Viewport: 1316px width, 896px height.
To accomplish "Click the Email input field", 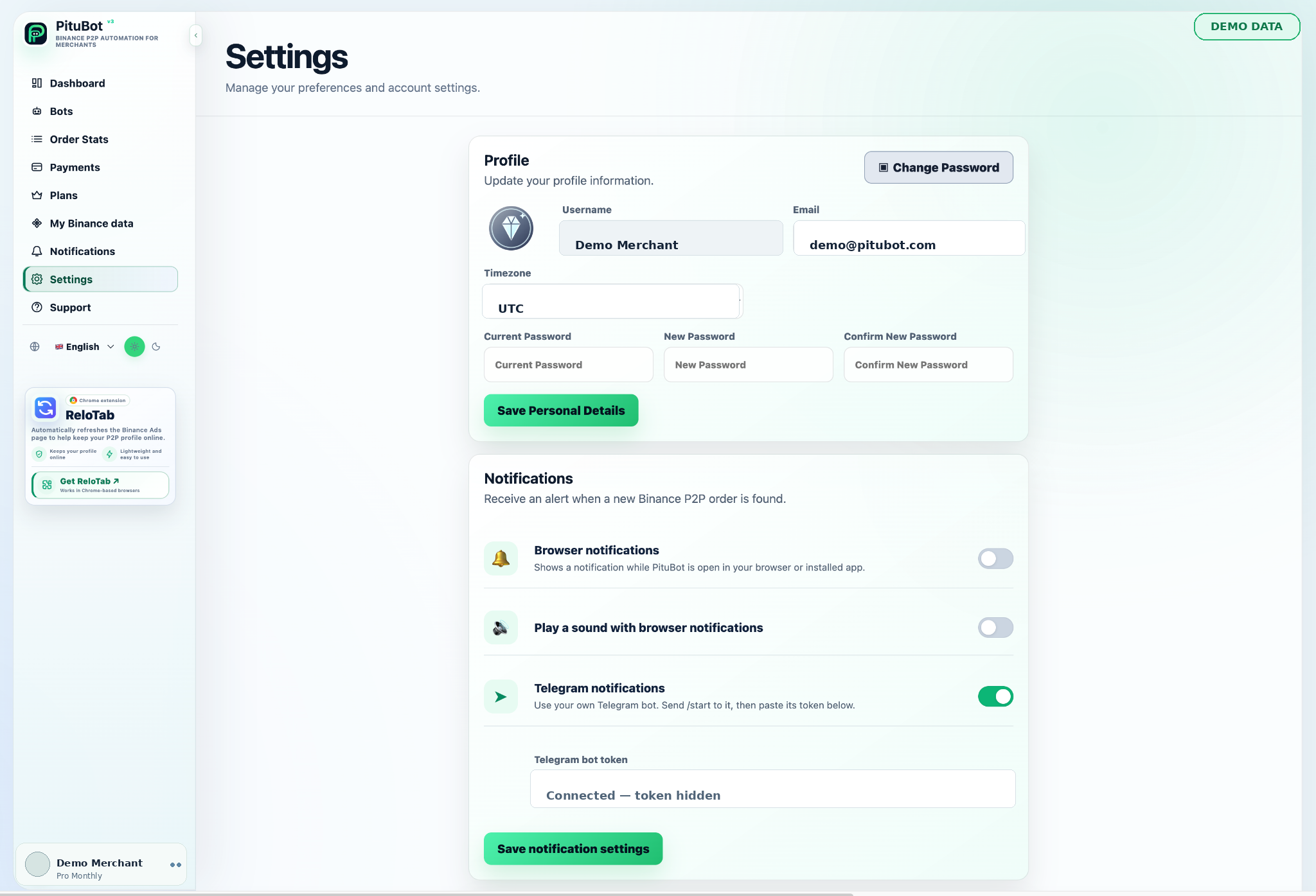I will [909, 238].
